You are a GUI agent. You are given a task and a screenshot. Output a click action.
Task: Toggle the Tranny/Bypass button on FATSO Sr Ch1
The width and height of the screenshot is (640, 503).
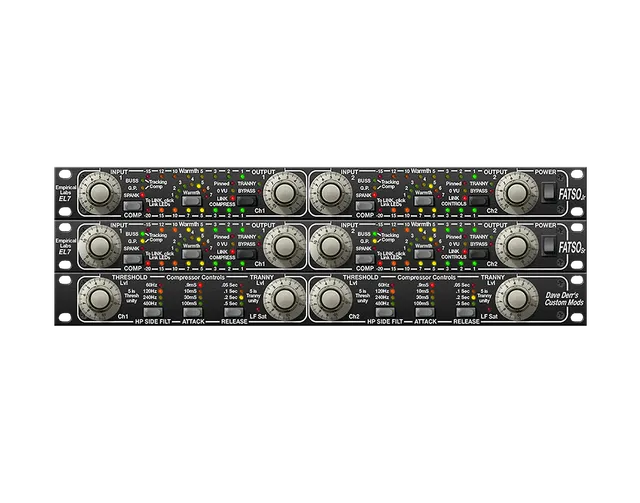(247, 254)
